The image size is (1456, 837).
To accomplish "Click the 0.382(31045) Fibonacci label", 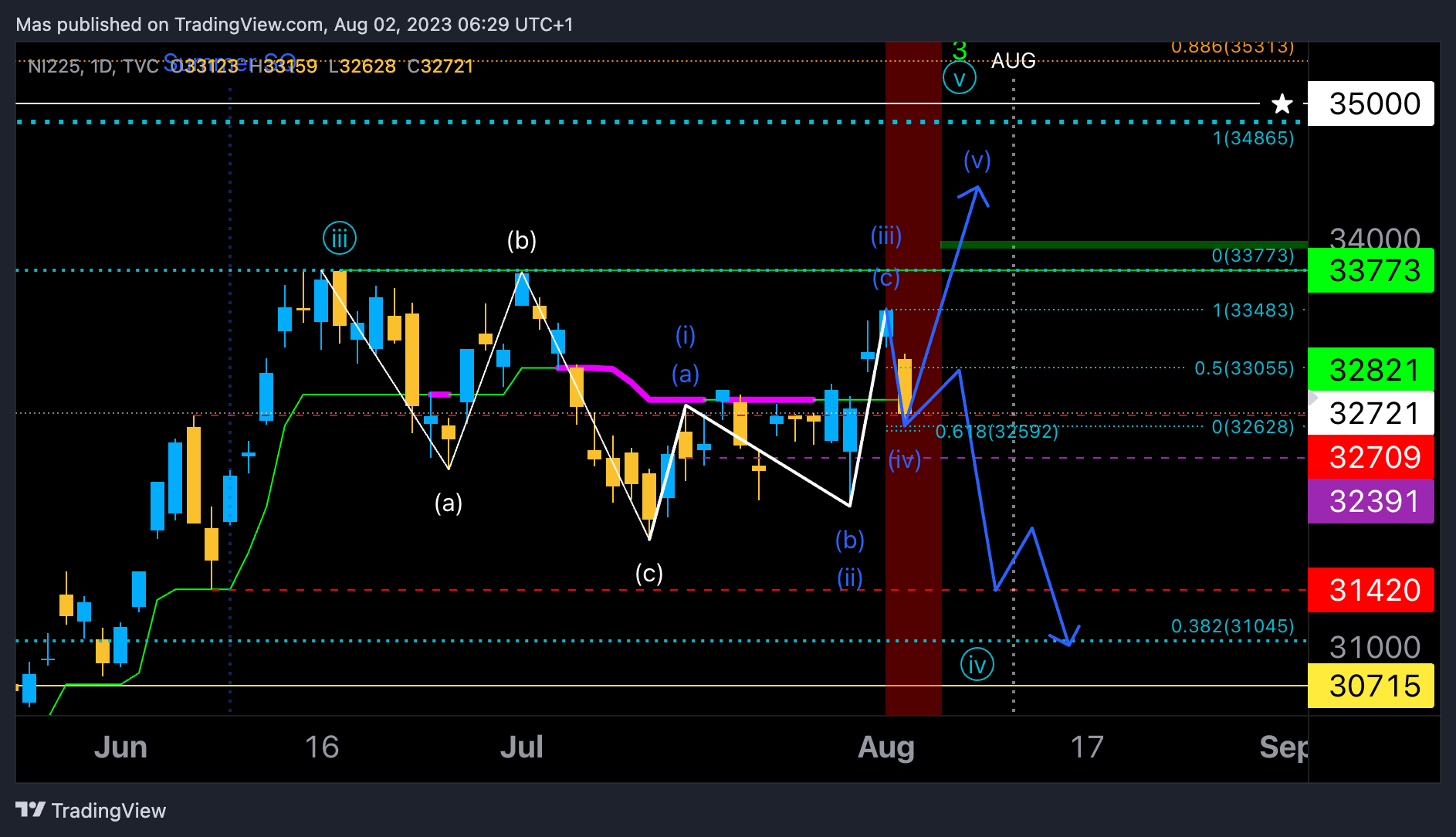I will coord(1233,625).
